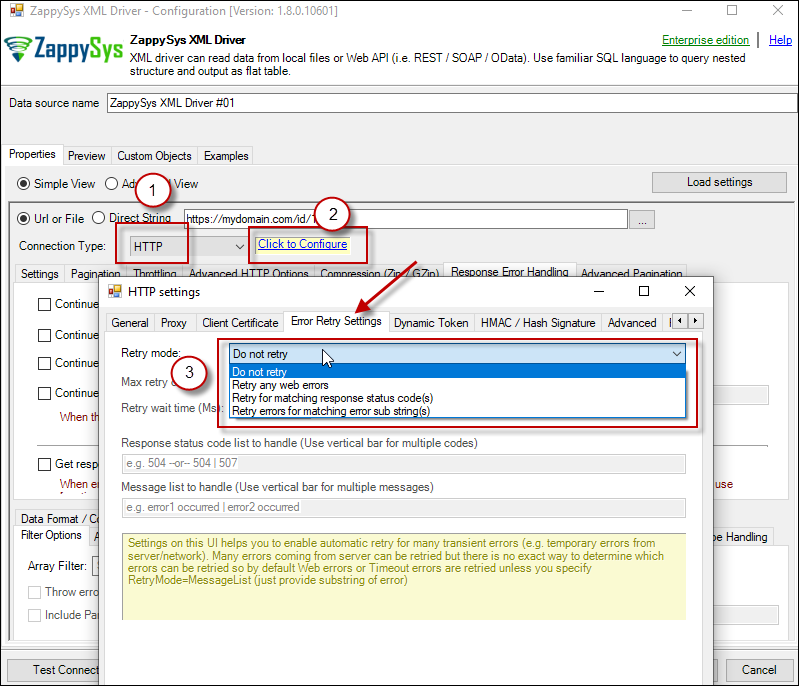Open the Client Certificate tab
The height and width of the screenshot is (686, 799).
point(240,323)
